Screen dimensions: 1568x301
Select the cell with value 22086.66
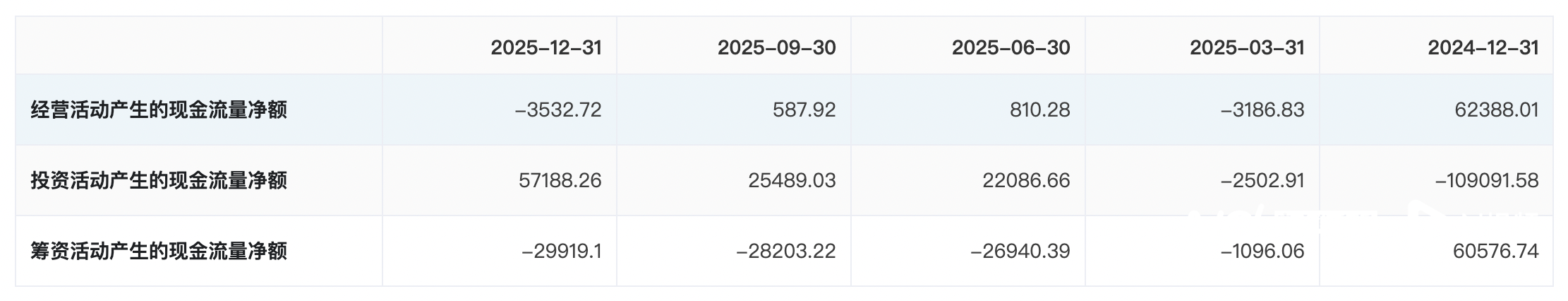(1026, 181)
